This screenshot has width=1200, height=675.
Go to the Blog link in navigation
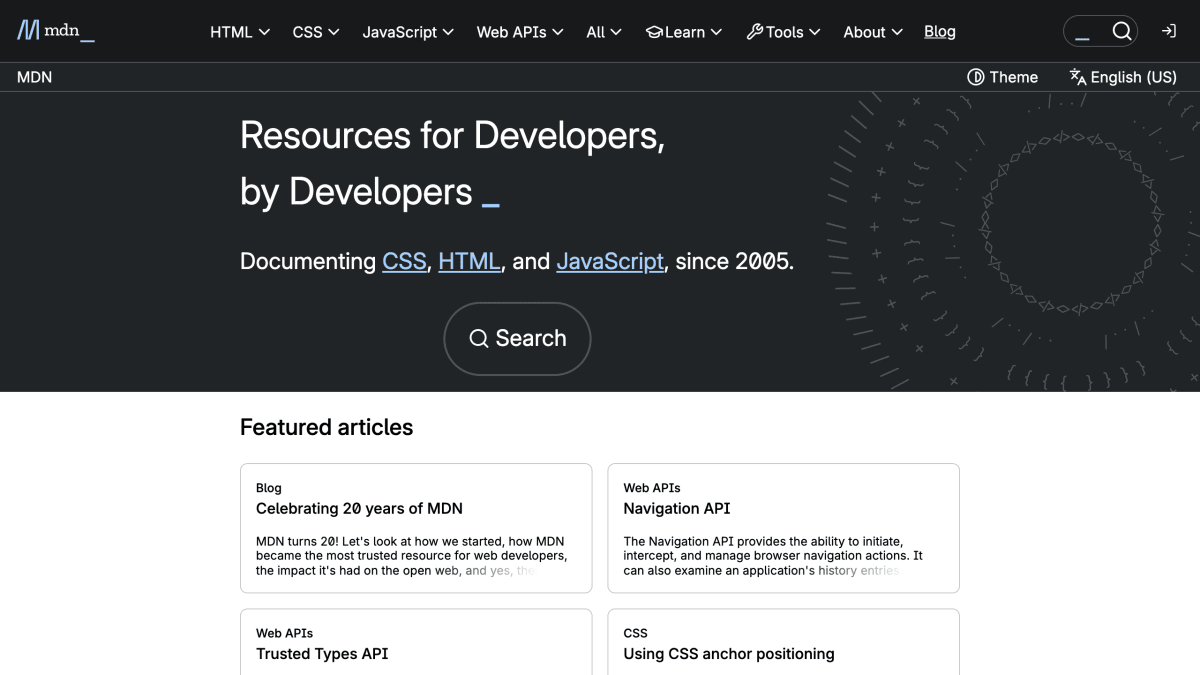coord(940,31)
